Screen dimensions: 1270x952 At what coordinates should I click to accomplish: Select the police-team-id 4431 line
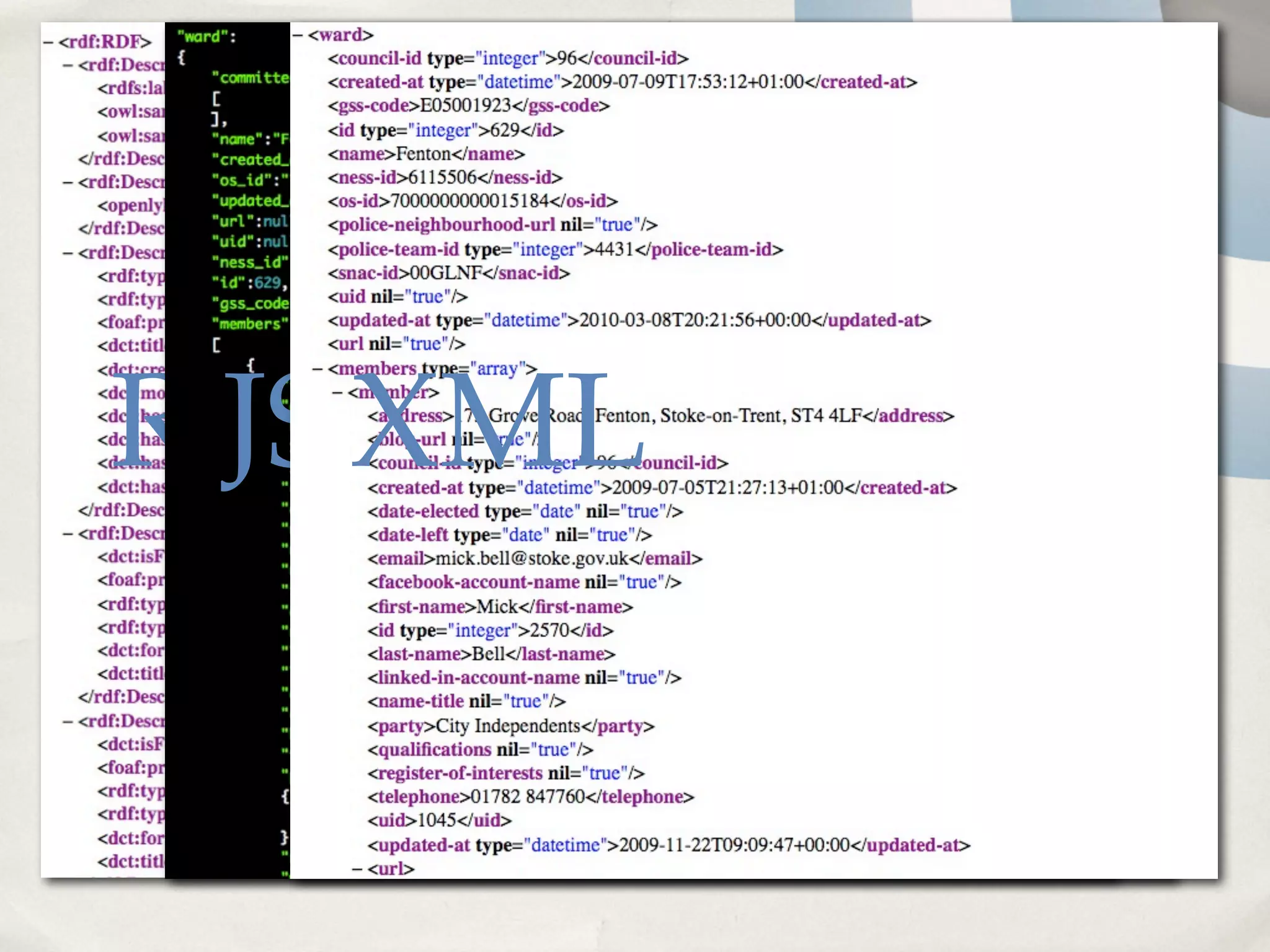click(x=556, y=249)
